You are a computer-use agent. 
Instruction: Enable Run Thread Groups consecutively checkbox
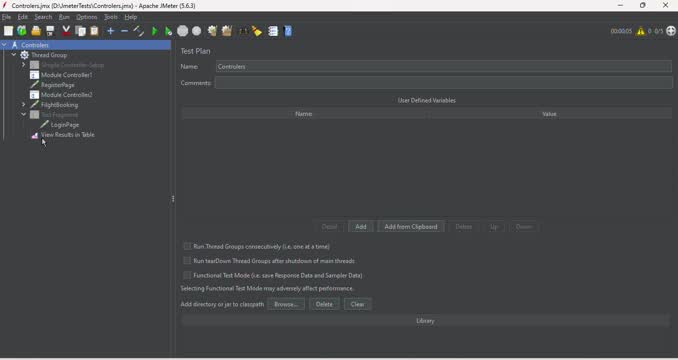pyautogui.click(x=187, y=246)
